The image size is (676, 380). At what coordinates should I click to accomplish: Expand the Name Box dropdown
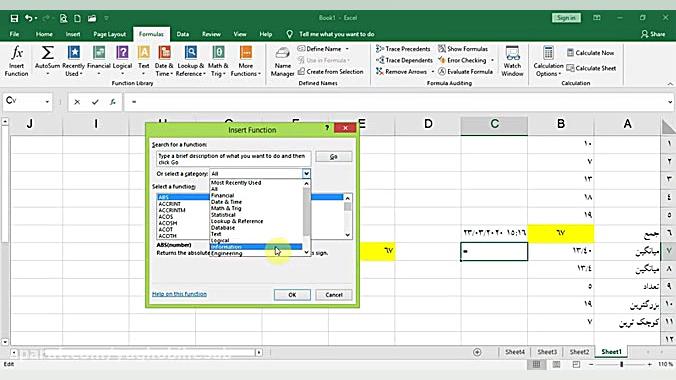pyautogui.click(x=47, y=102)
